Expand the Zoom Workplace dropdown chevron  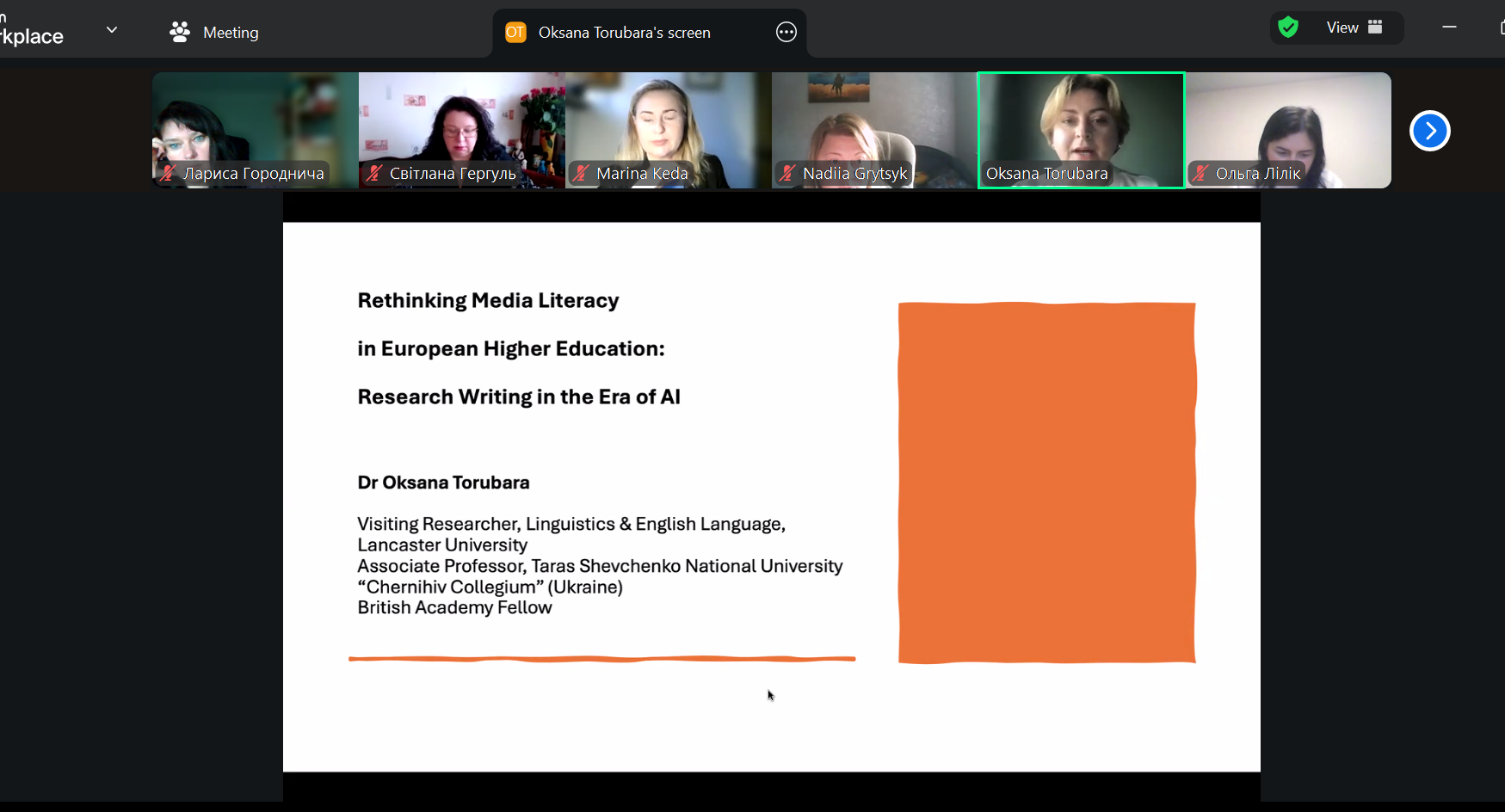pyautogui.click(x=112, y=30)
